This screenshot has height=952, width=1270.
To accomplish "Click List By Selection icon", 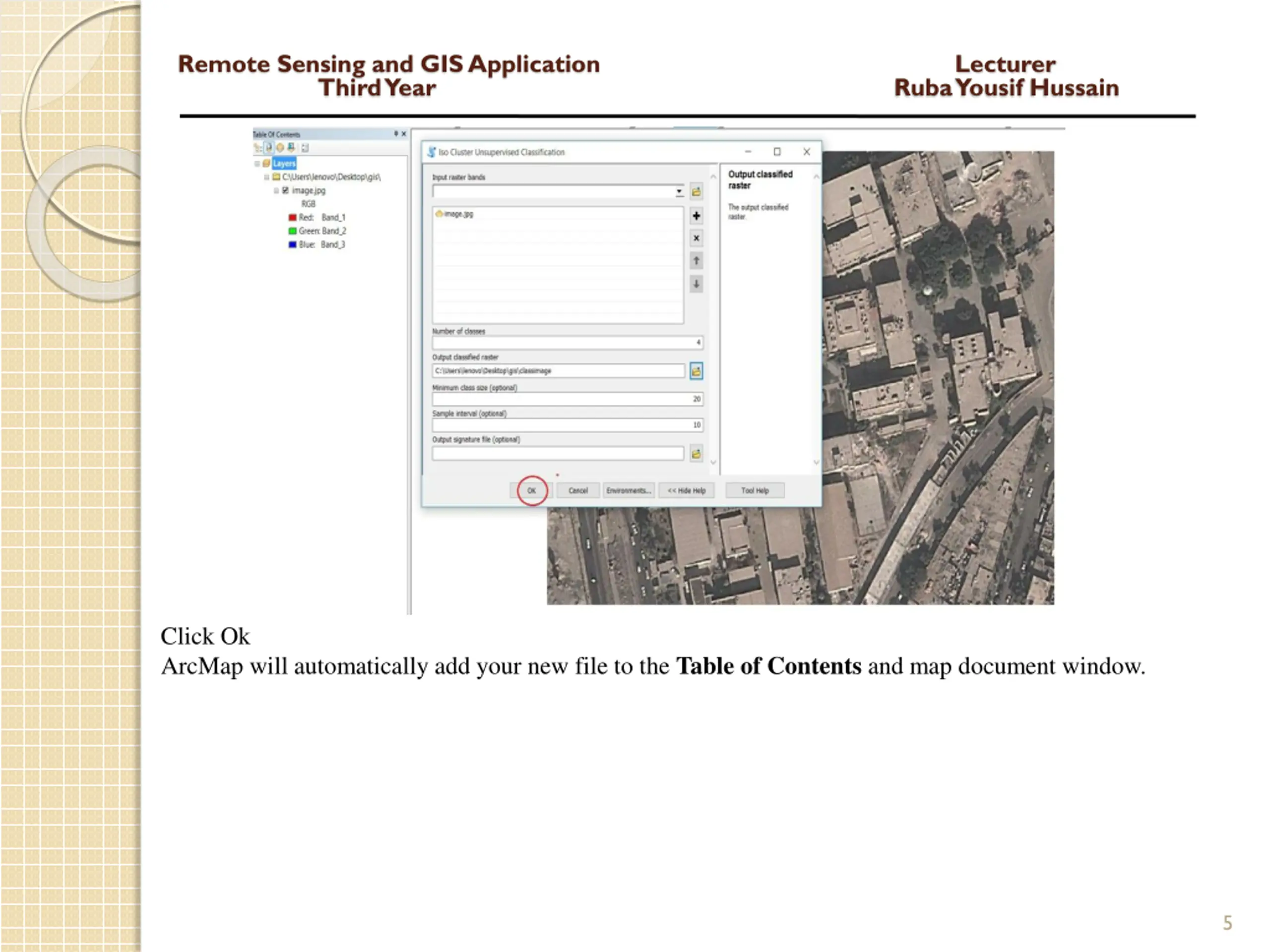I will pyautogui.click(x=291, y=148).
